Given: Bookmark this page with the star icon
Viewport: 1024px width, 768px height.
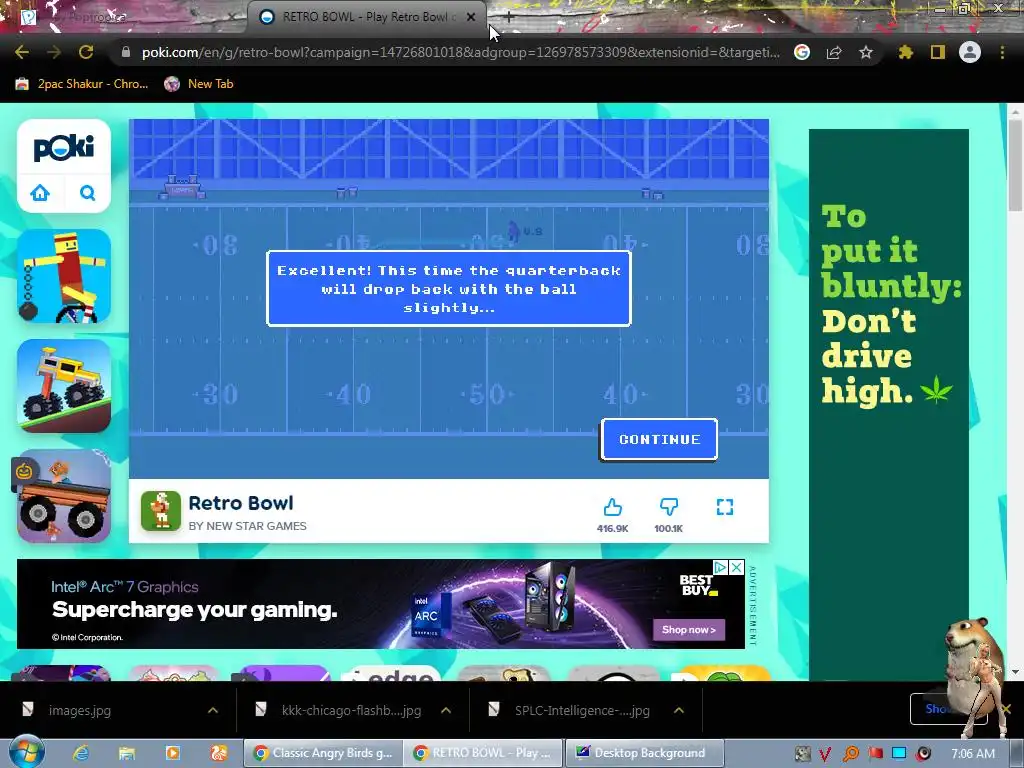Looking at the screenshot, I should 866,52.
